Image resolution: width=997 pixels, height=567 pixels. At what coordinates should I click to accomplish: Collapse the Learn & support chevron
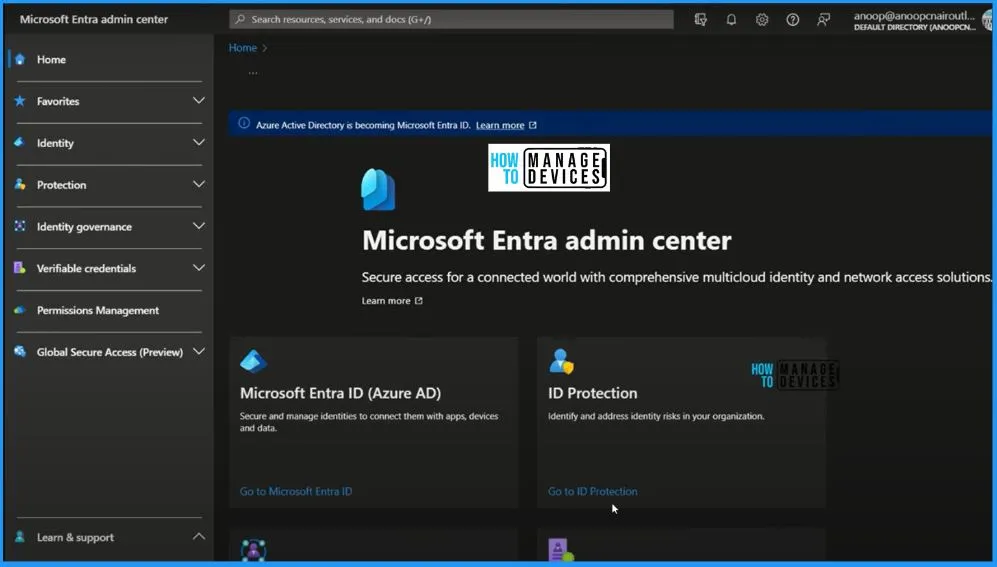pos(199,536)
